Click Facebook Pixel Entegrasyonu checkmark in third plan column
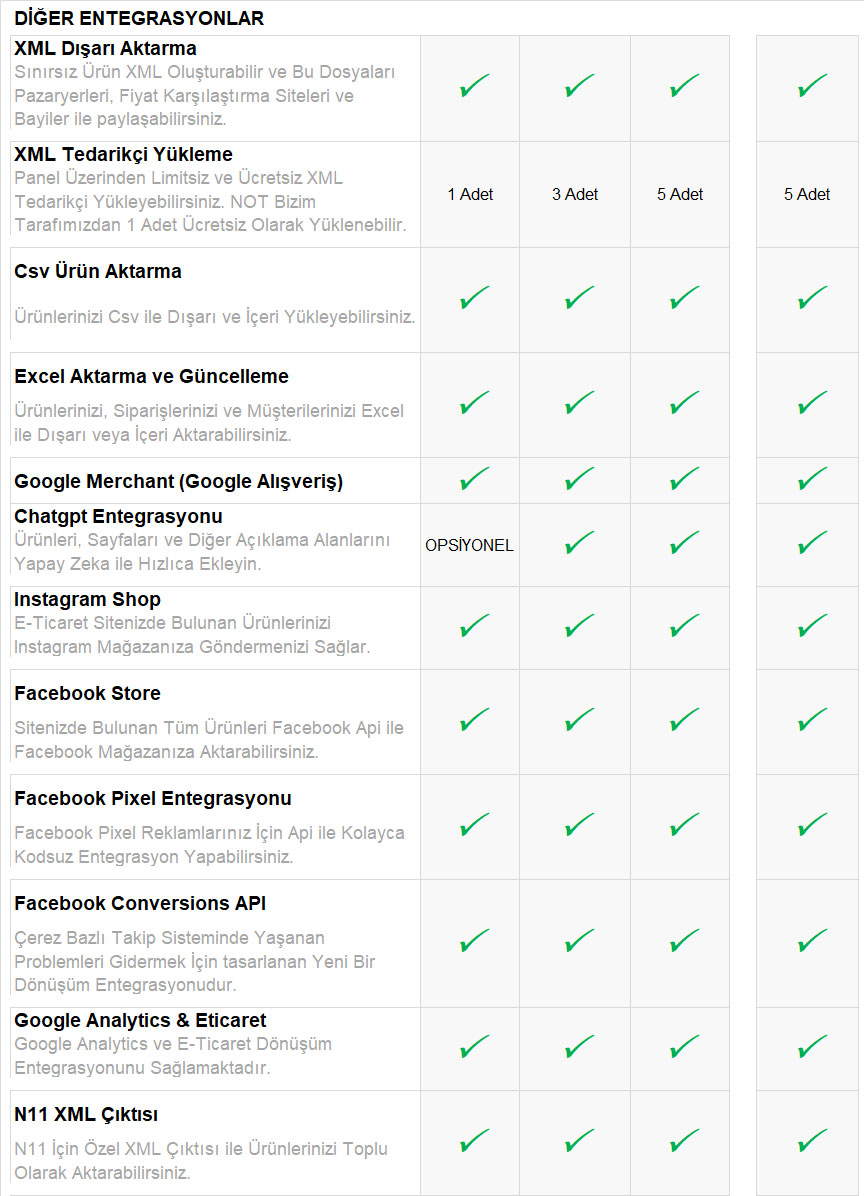Screen dimensions: 864x1196 tap(684, 826)
